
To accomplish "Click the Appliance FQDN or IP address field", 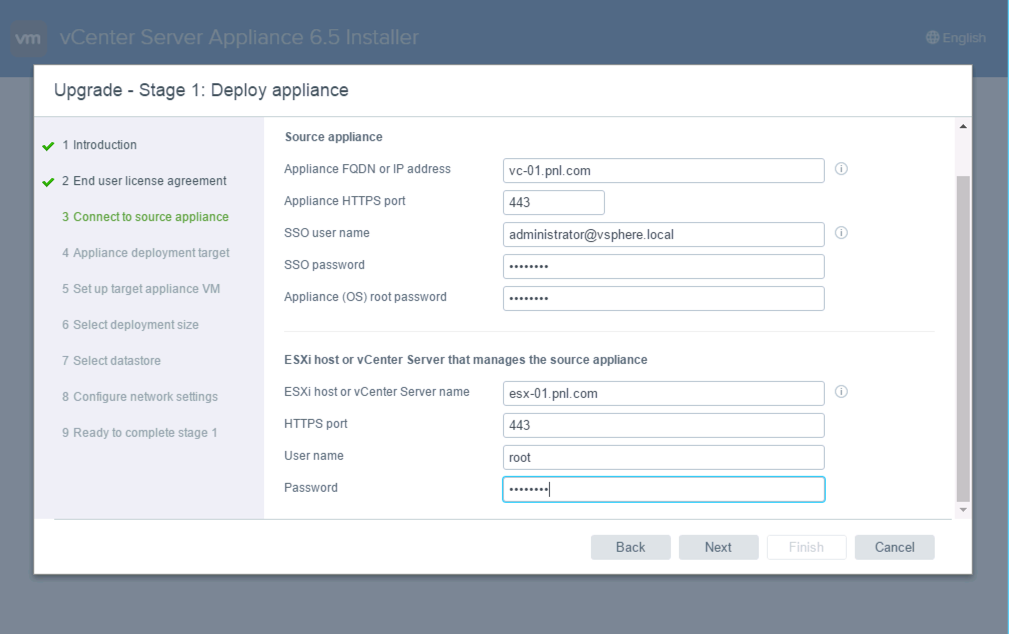I will coord(663,171).
